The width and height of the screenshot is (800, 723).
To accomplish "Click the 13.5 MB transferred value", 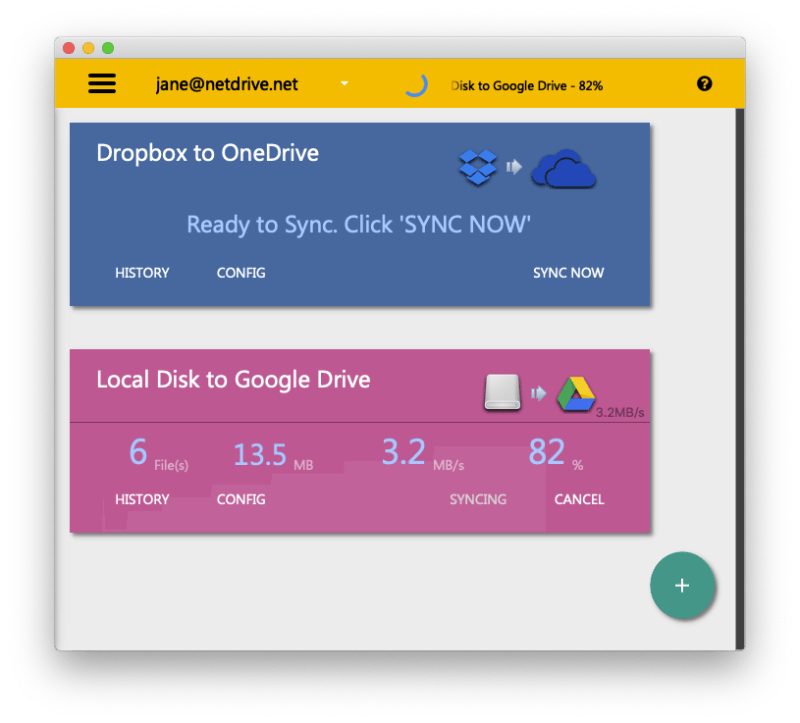I will [273, 456].
